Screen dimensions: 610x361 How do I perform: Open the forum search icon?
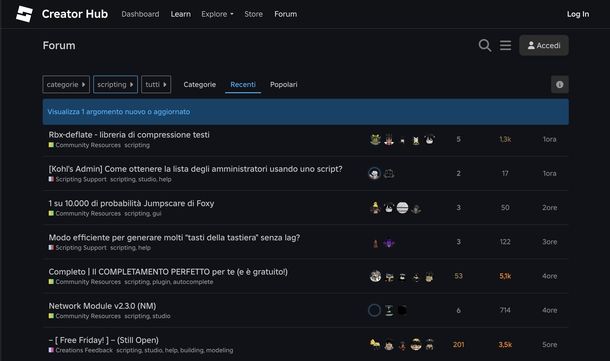[x=485, y=46]
